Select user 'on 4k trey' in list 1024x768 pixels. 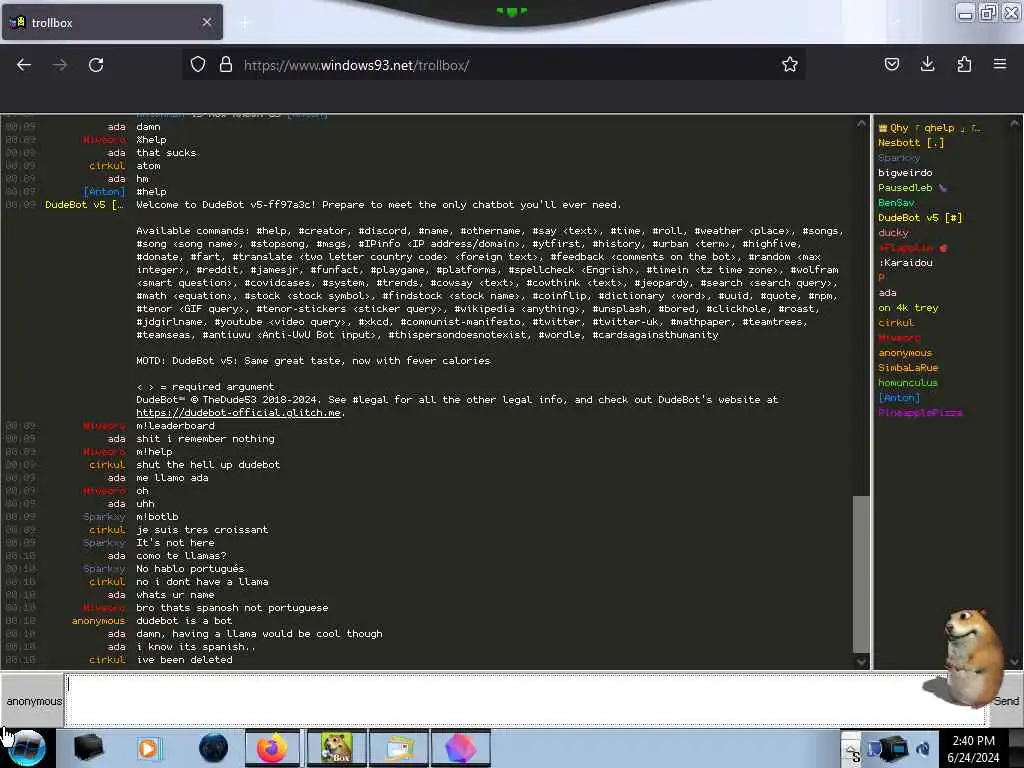tap(908, 308)
